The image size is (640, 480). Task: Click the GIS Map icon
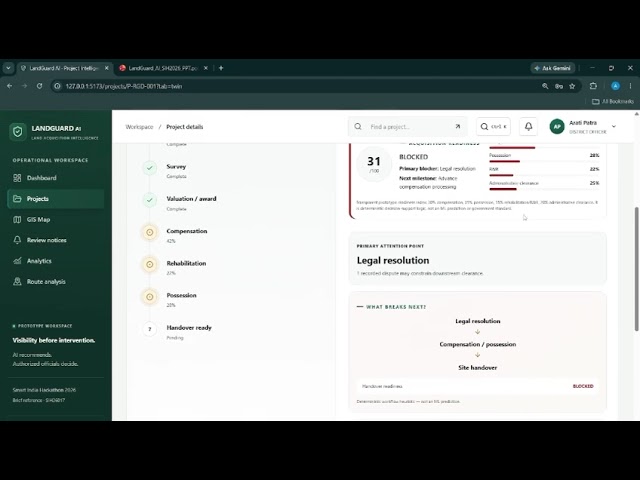[17, 220]
